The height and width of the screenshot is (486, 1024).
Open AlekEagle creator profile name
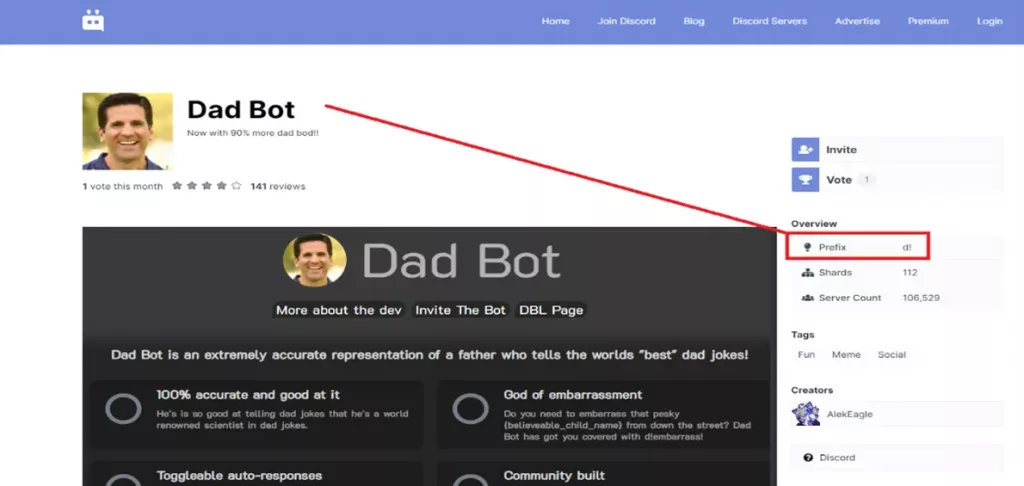(x=850, y=414)
